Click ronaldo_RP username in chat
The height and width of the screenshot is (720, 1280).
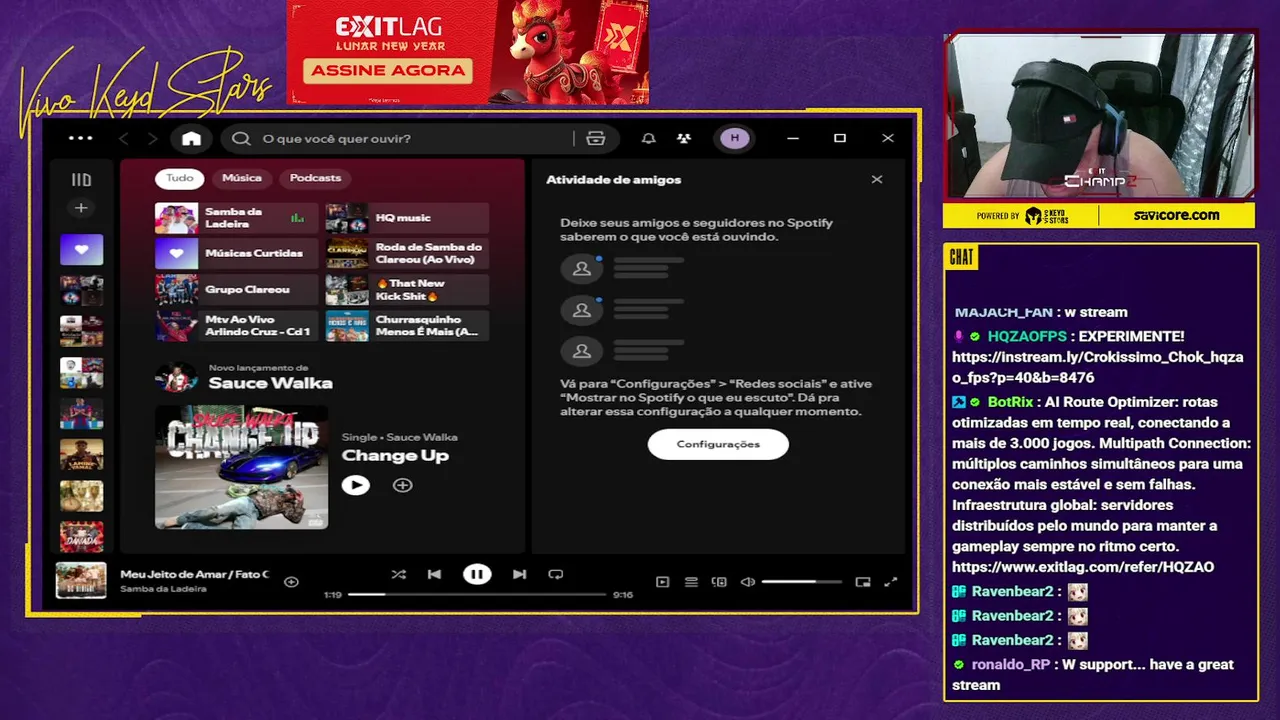(x=1011, y=664)
